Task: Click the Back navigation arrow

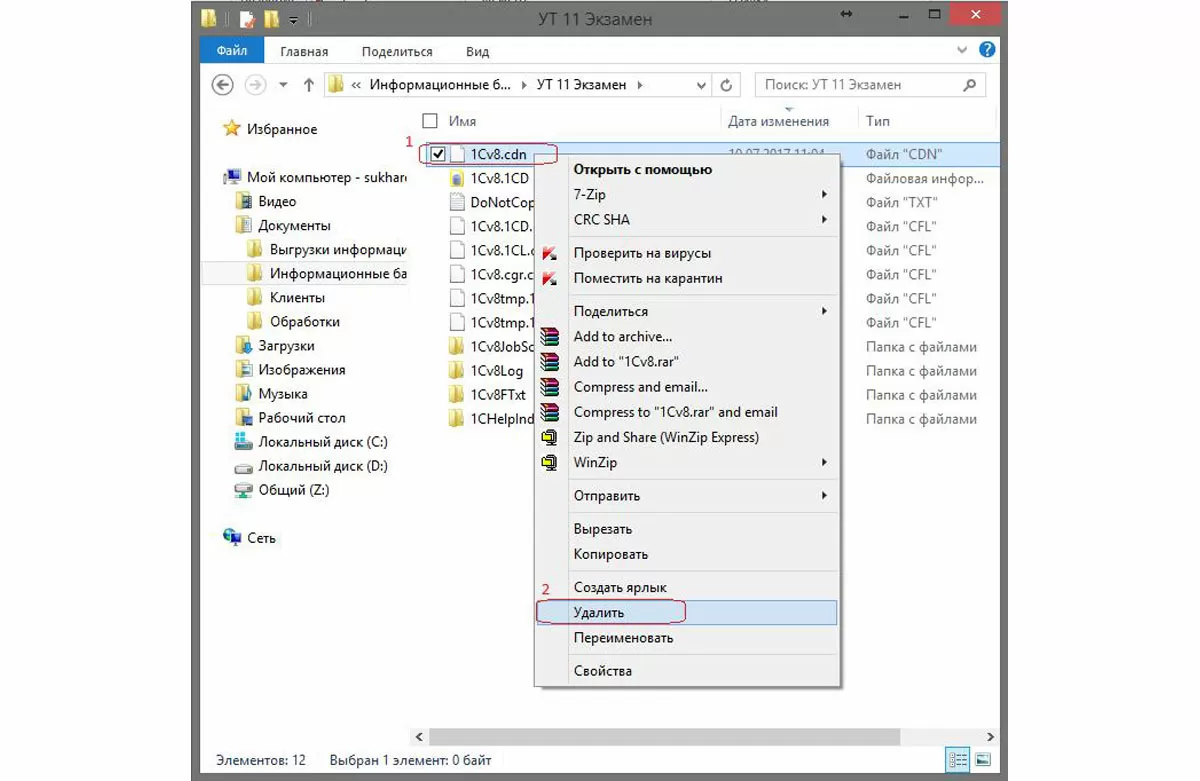Action: (223, 85)
